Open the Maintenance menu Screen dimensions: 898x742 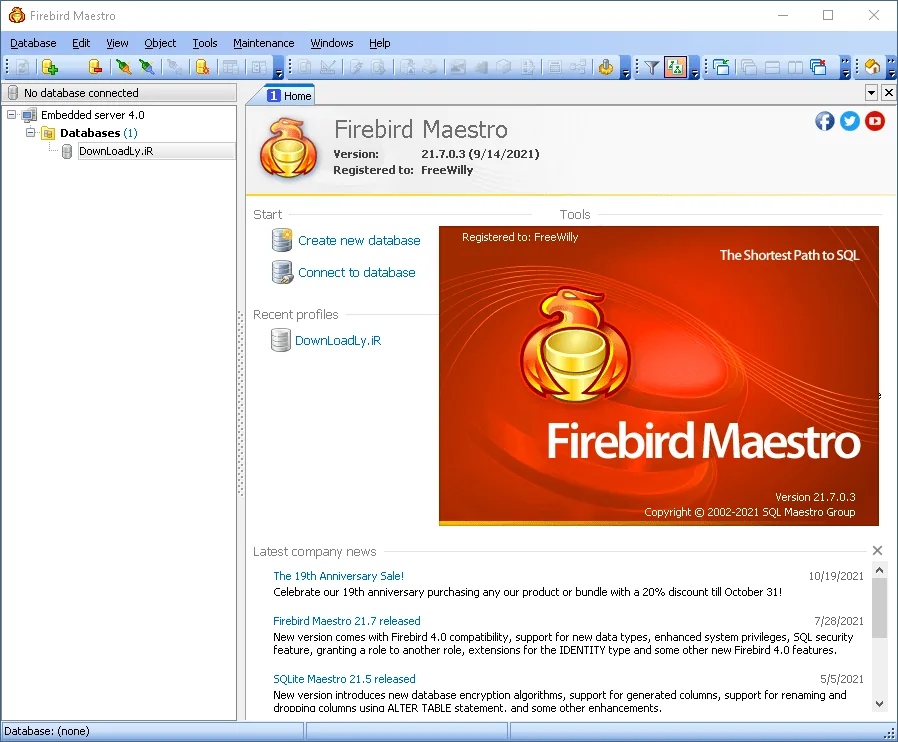point(263,43)
